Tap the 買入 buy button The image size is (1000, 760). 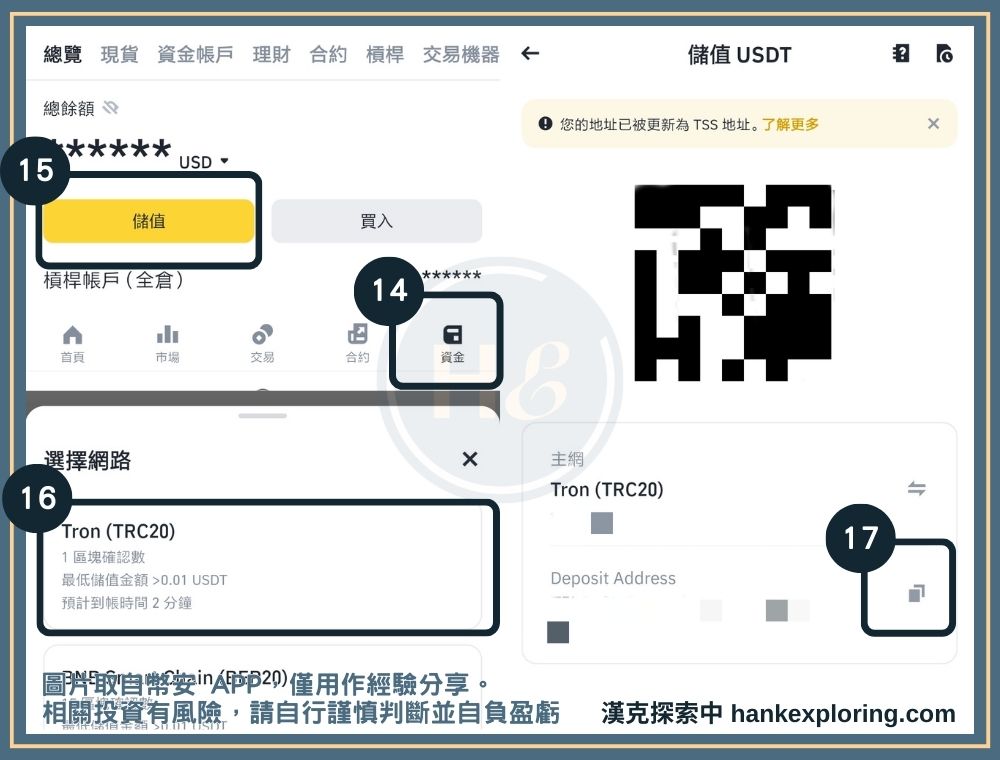376,221
